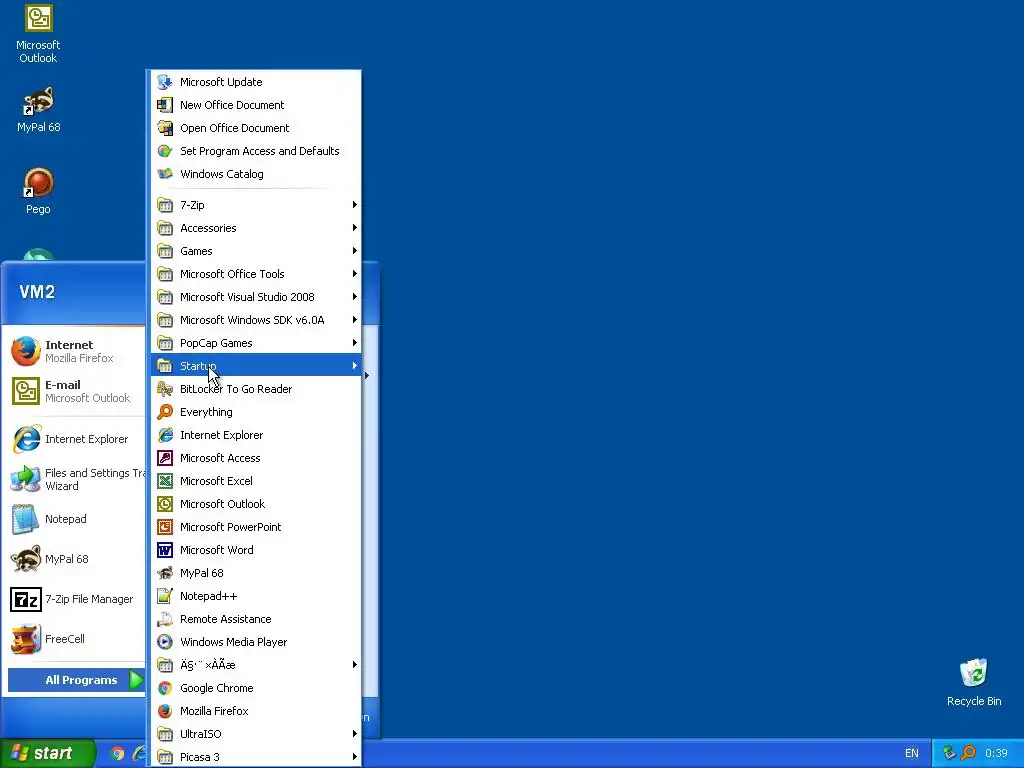Open the Recycle Bin on desktop
1024x768 pixels.
coord(974,682)
